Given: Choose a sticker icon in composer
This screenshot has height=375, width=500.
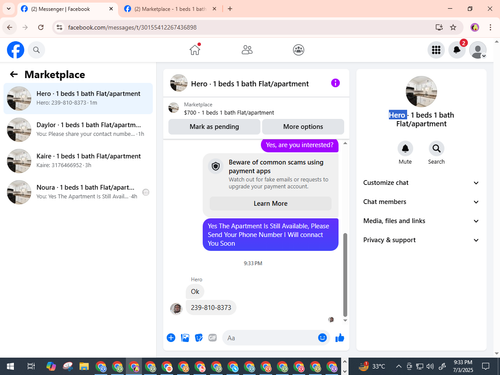Looking at the screenshot, I should [x=199, y=338].
